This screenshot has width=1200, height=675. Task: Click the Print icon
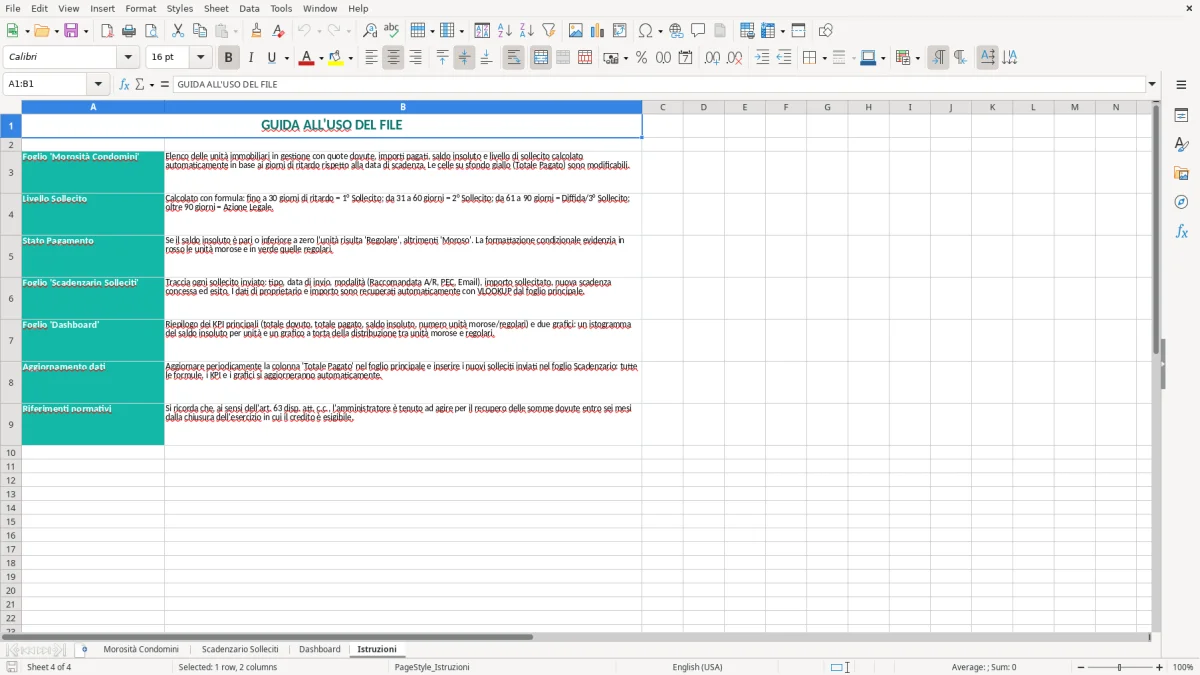tap(129, 31)
